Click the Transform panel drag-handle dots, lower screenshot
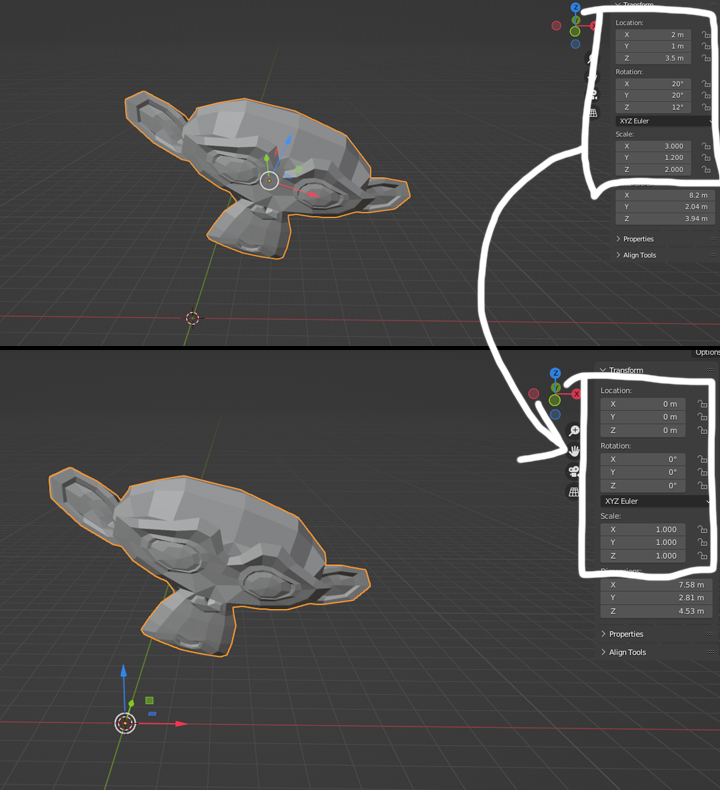720x790 pixels. [710, 370]
